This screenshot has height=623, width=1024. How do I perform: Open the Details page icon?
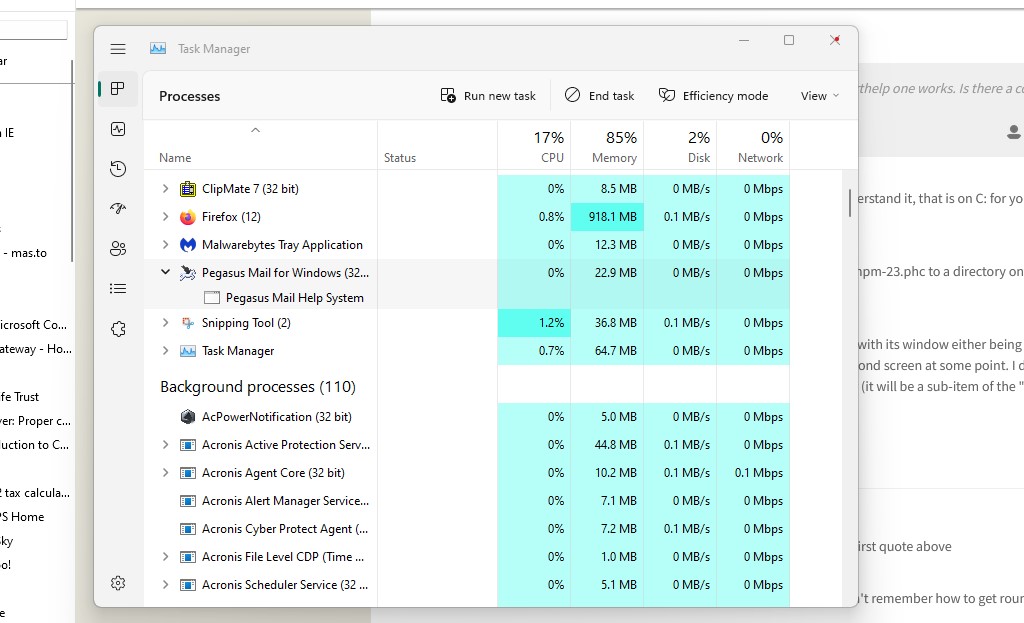point(118,289)
